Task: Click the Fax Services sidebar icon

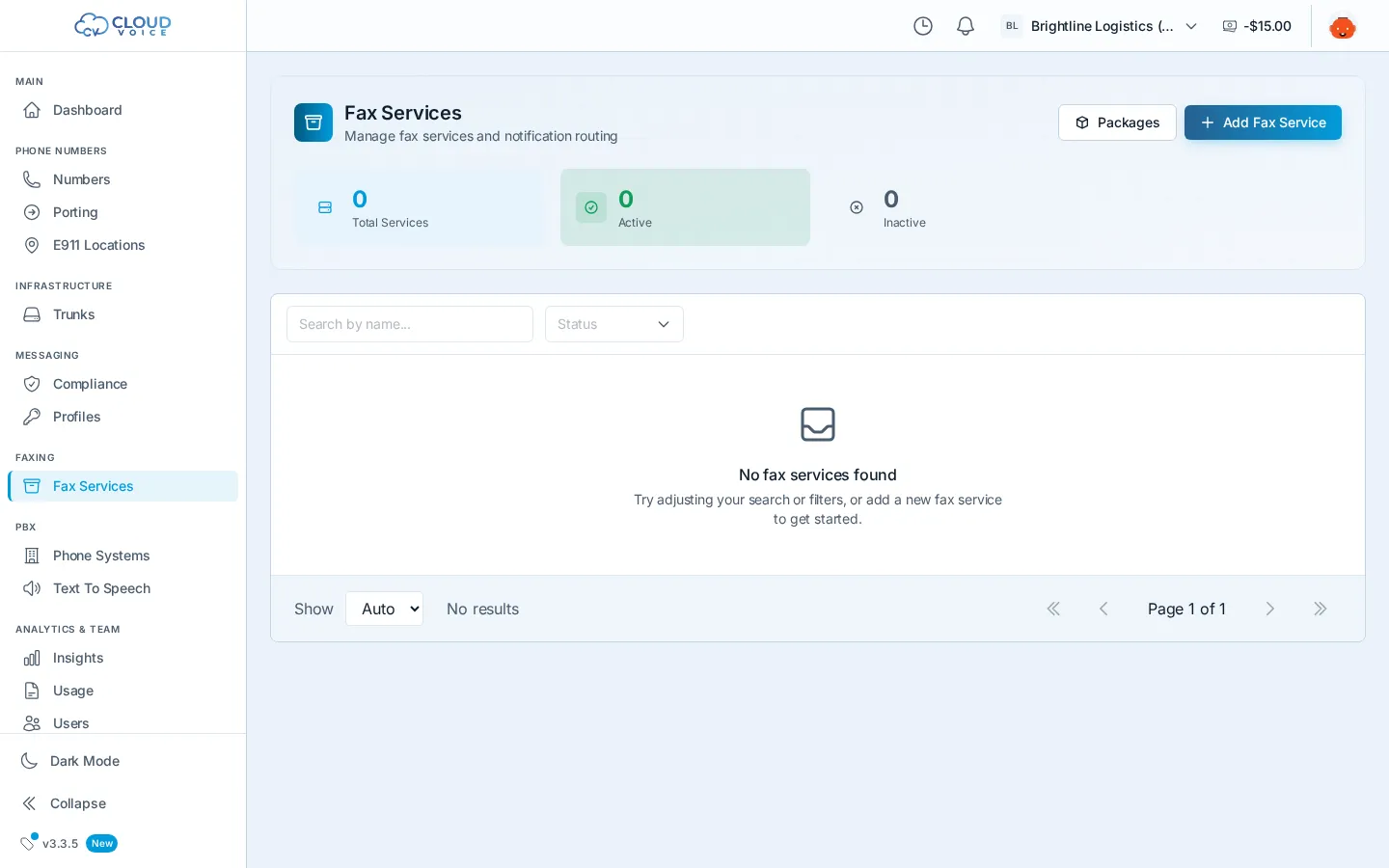Action: coord(32,486)
